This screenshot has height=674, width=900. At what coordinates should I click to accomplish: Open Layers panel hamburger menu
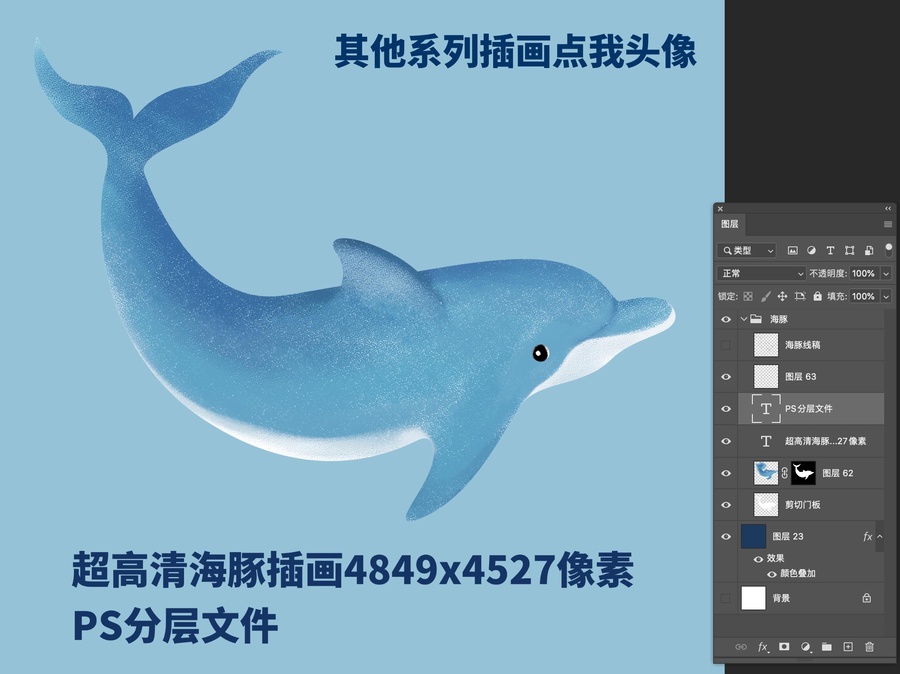pyautogui.click(x=888, y=224)
